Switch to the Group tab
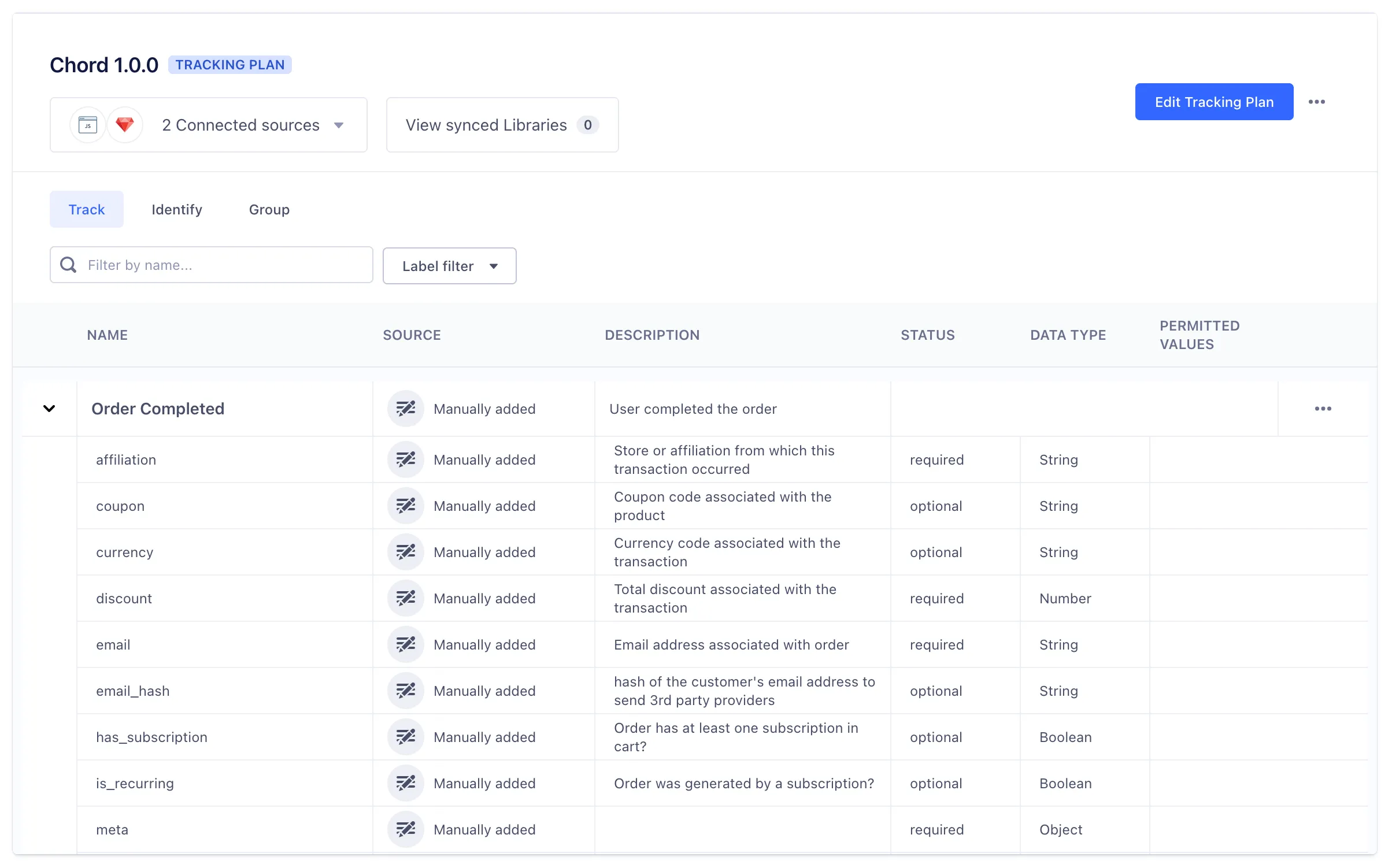 [x=269, y=209]
